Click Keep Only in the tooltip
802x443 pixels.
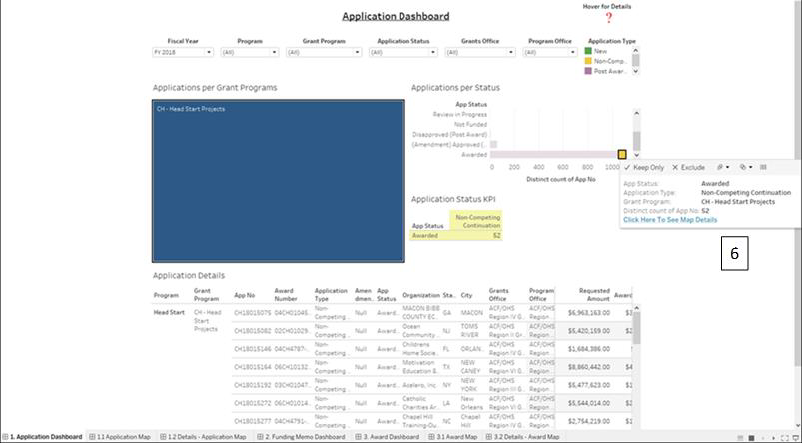[x=643, y=167]
